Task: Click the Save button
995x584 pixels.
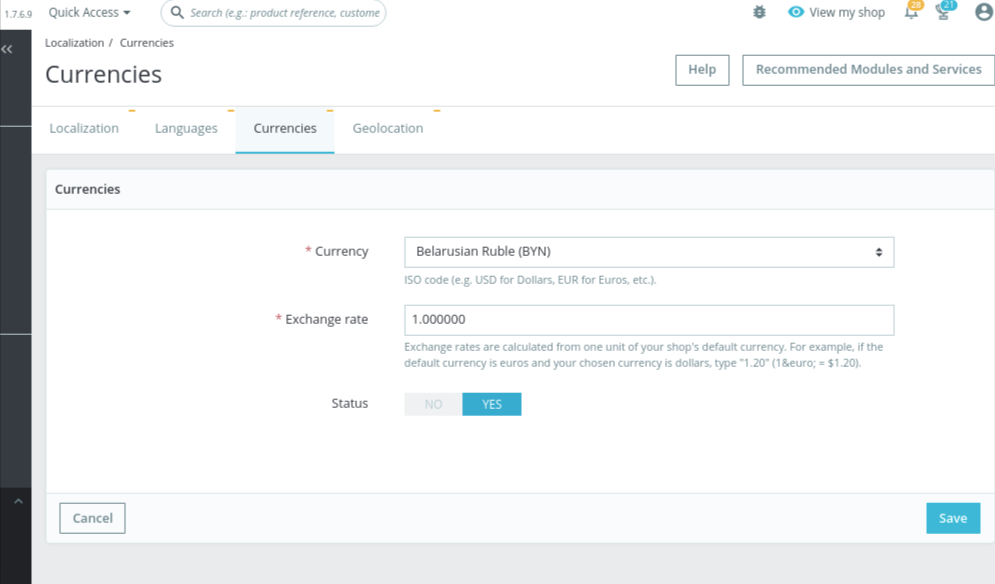Action: [x=952, y=518]
